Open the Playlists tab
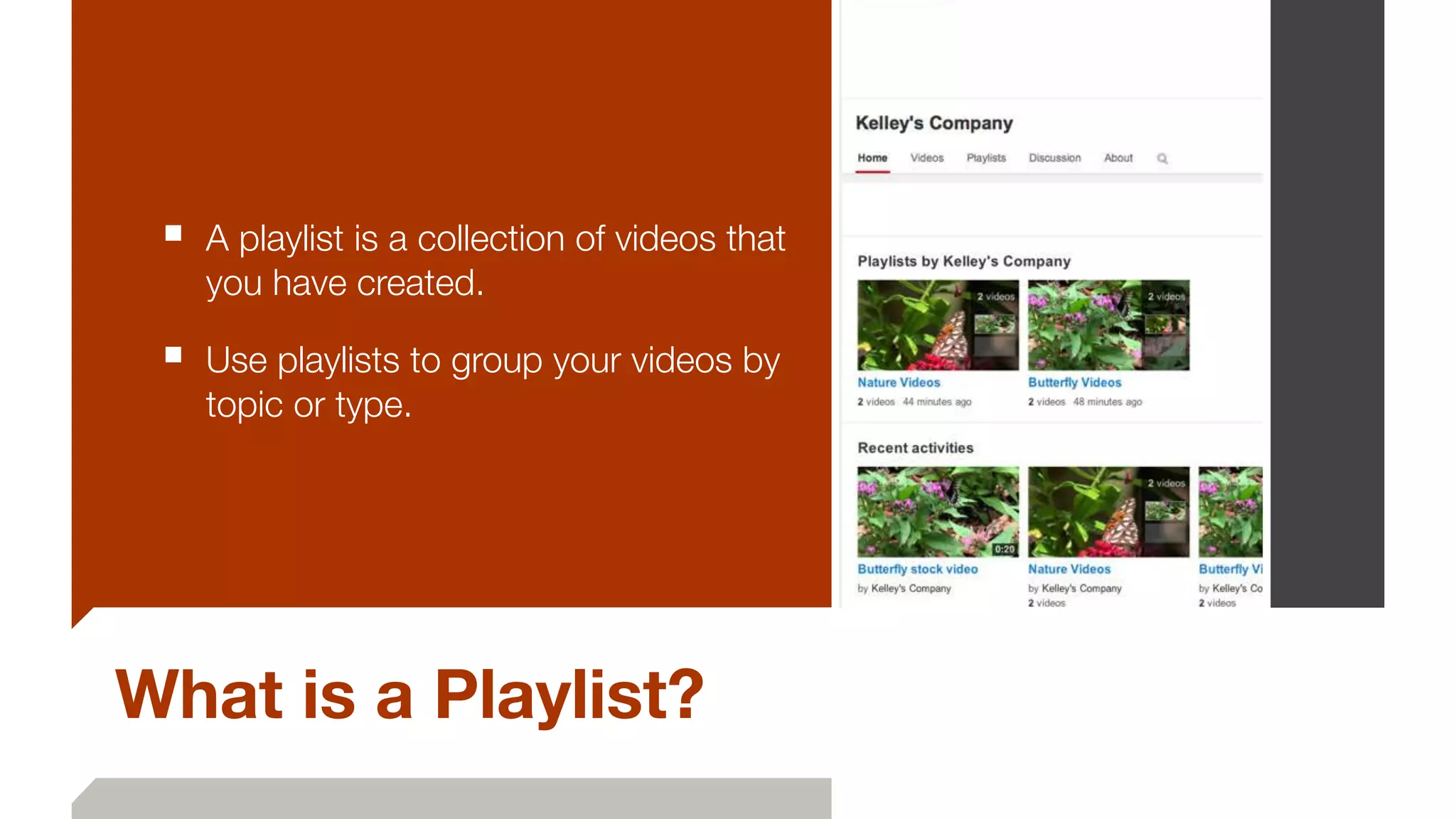The image size is (1456, 819). click(986, 158)
